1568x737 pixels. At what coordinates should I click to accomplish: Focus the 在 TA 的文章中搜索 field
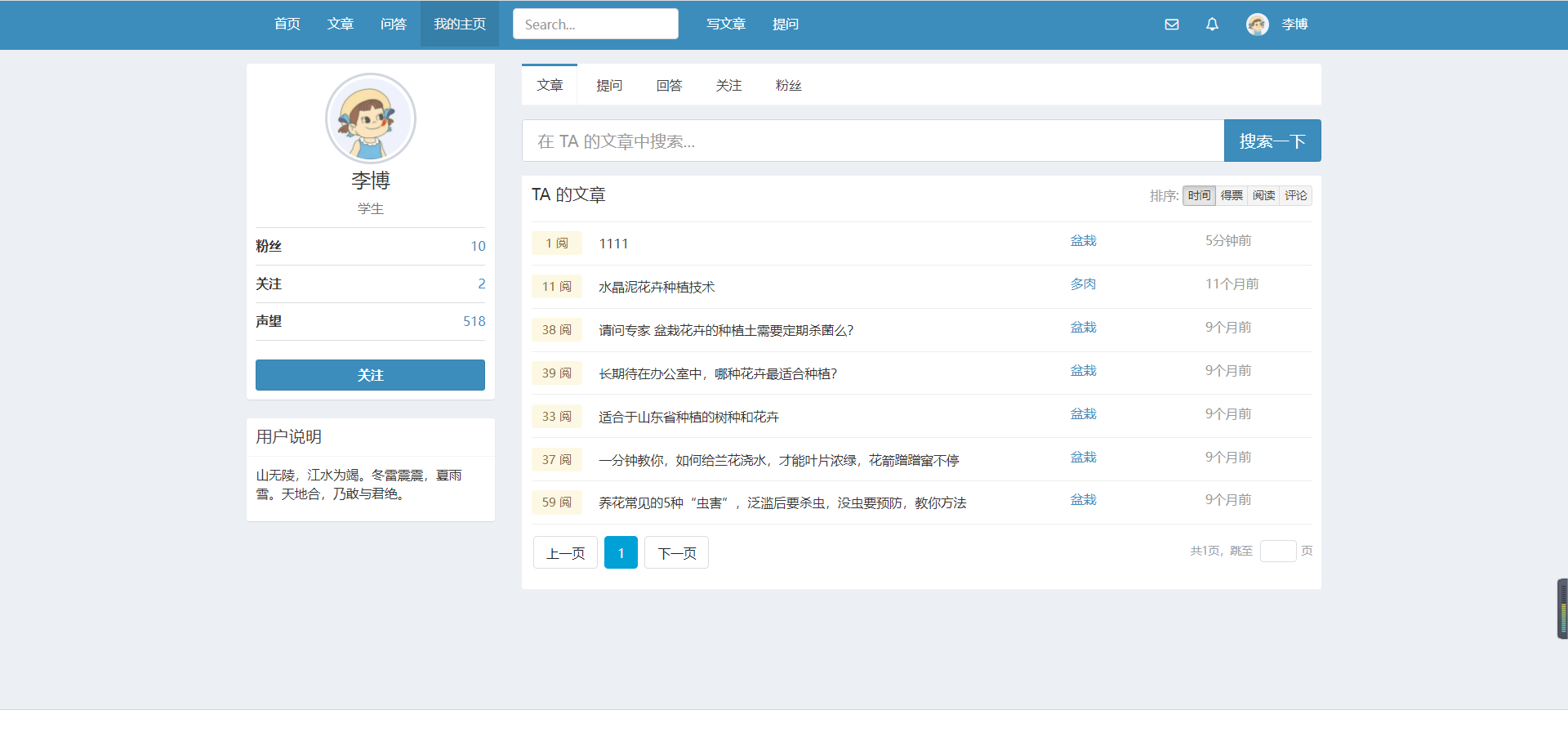point(873,141)
